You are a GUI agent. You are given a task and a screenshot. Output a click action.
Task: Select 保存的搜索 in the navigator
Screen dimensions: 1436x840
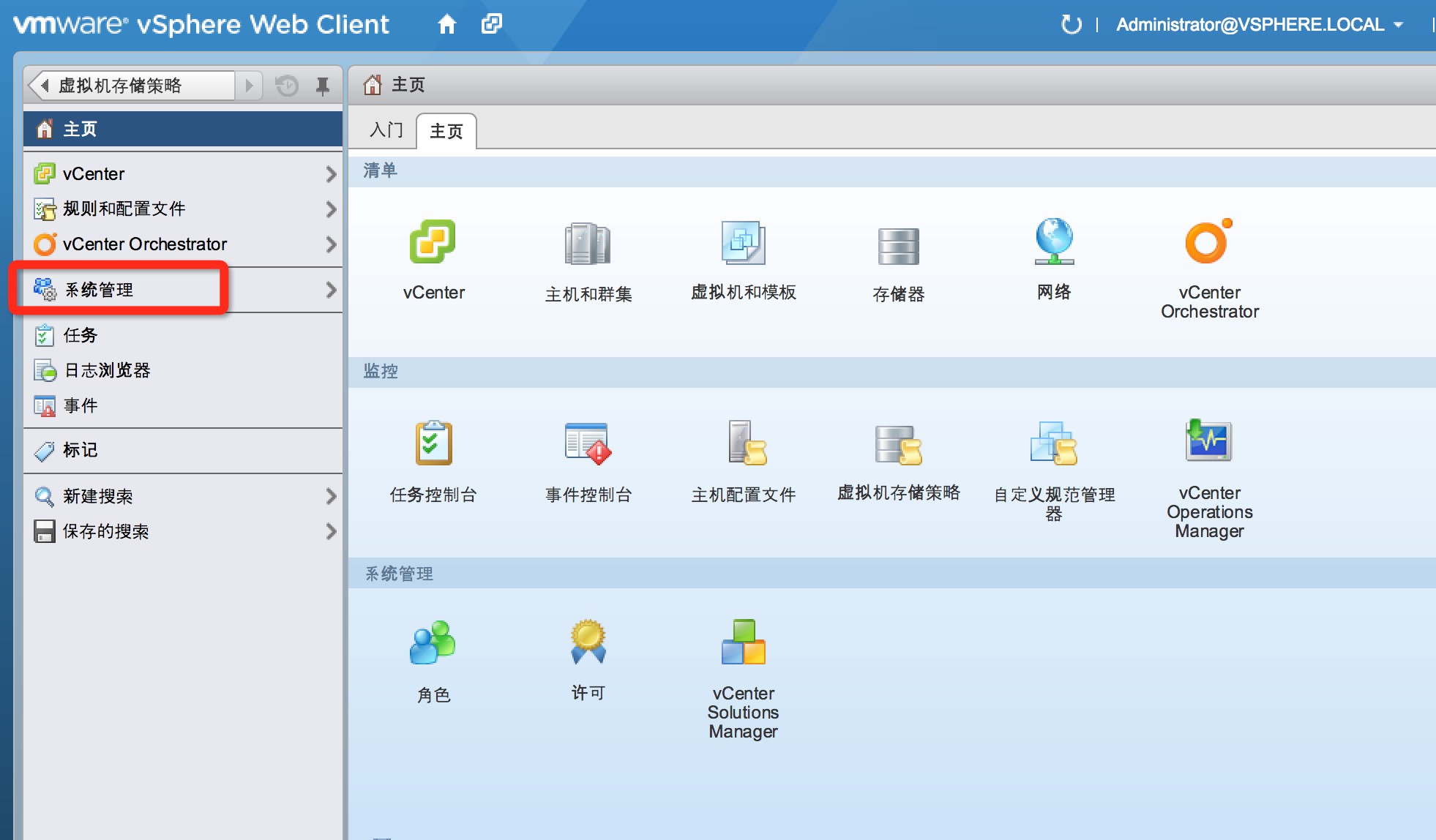183,531
